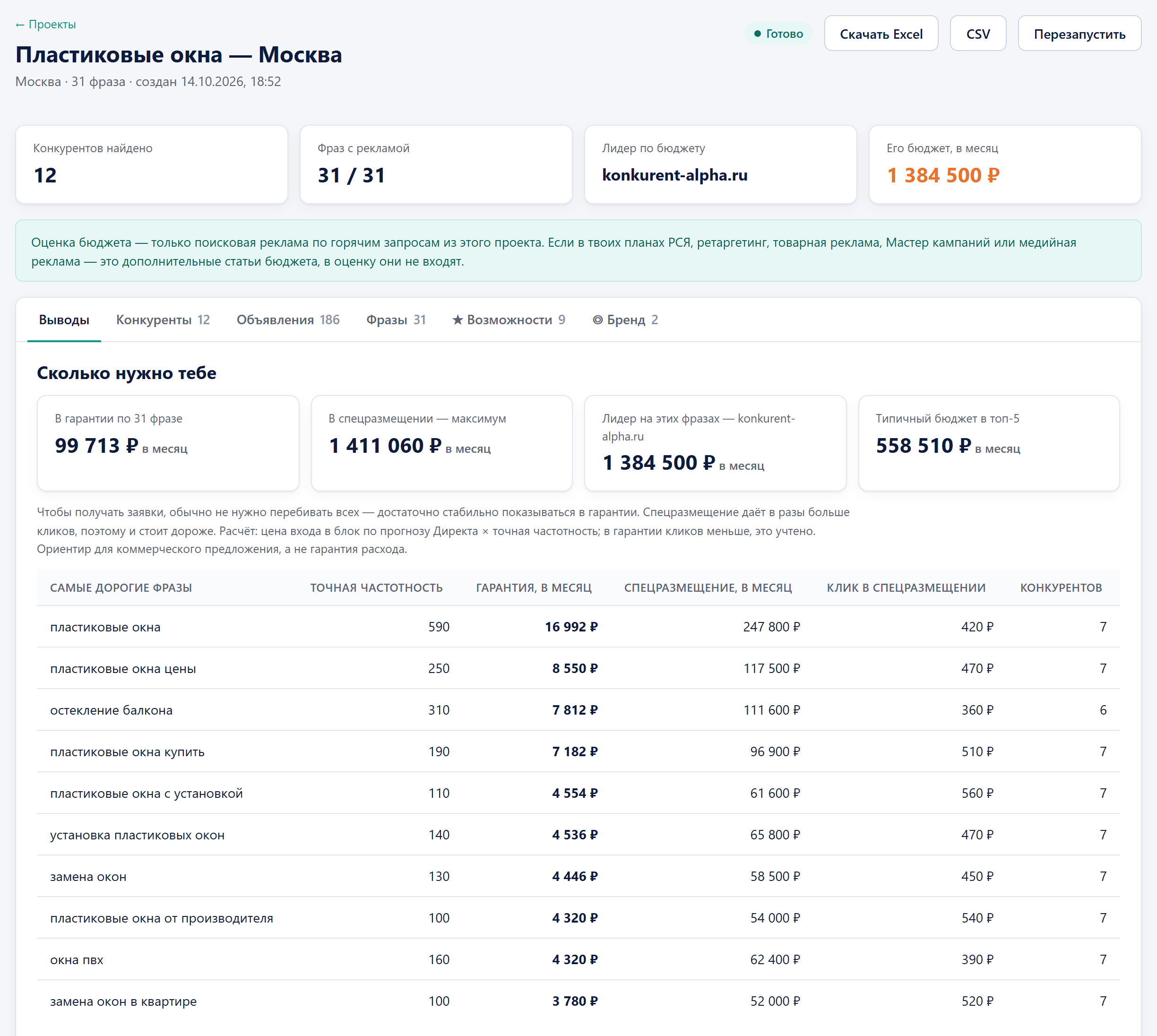Switch to the Фразы tab
The image size is (1157, 1036).
pyautogui.click(x=396, y=320)
